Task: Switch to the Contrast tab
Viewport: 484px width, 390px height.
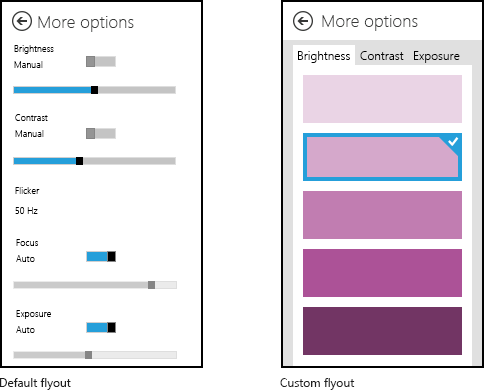Action: tap(382, 56)
